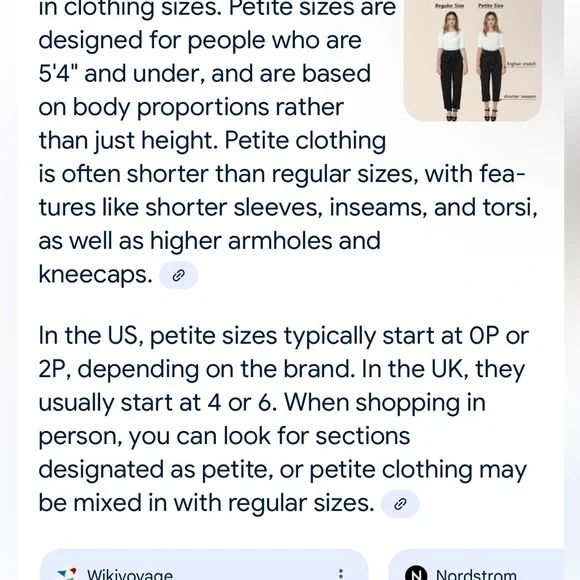Tap the "higher crotch" label in the image

[x=521, y=64]
